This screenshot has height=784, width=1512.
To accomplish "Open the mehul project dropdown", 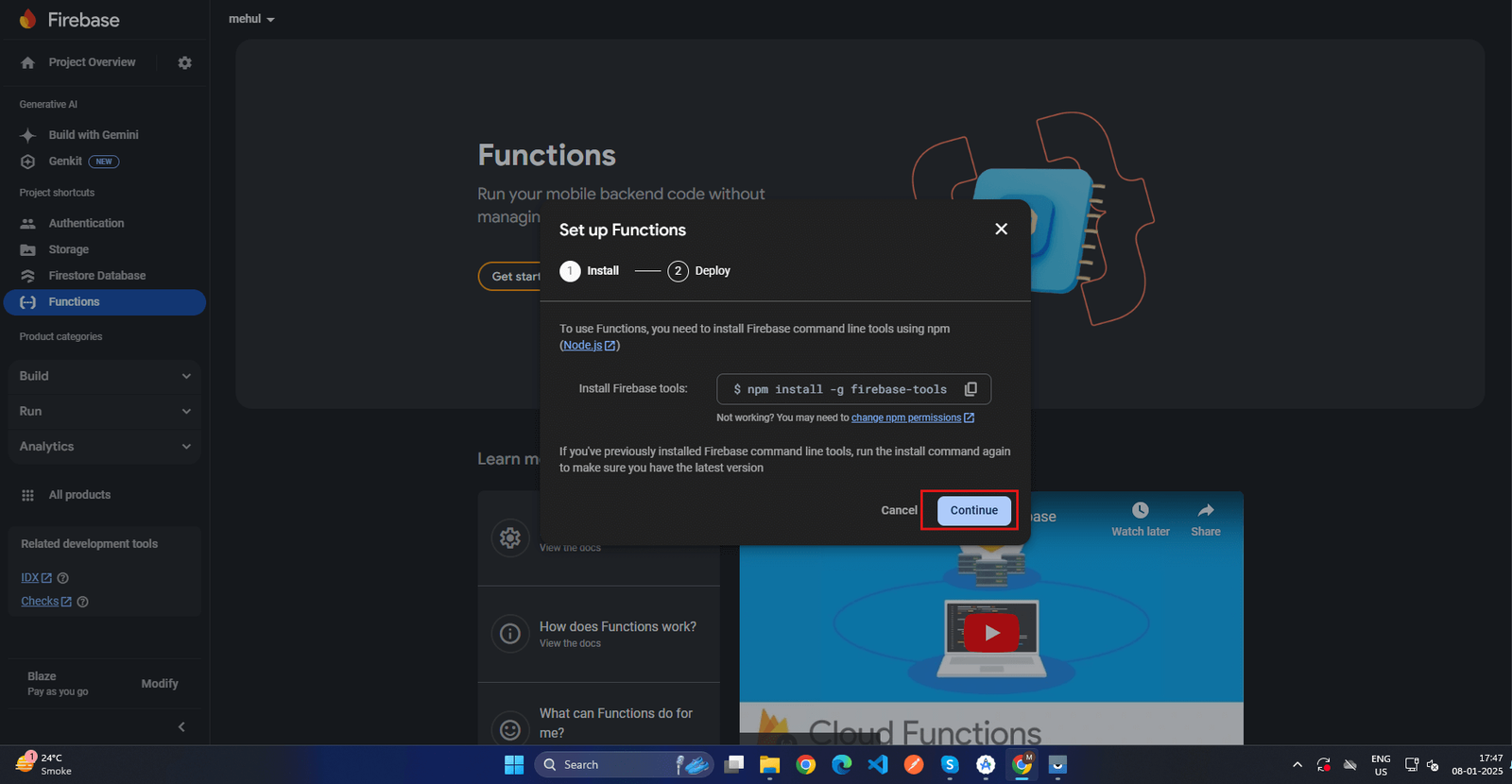I will [x=251, y=19].
